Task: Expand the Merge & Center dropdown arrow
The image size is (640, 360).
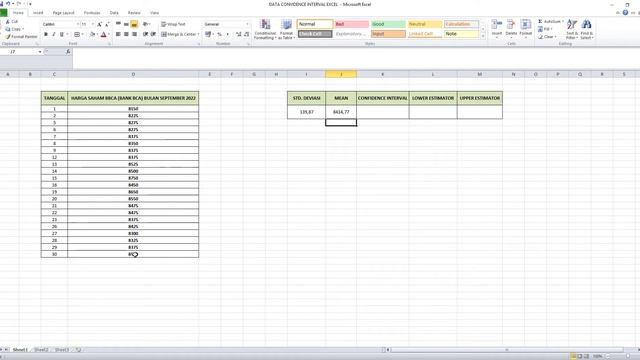Action: [x=198, y=34]
